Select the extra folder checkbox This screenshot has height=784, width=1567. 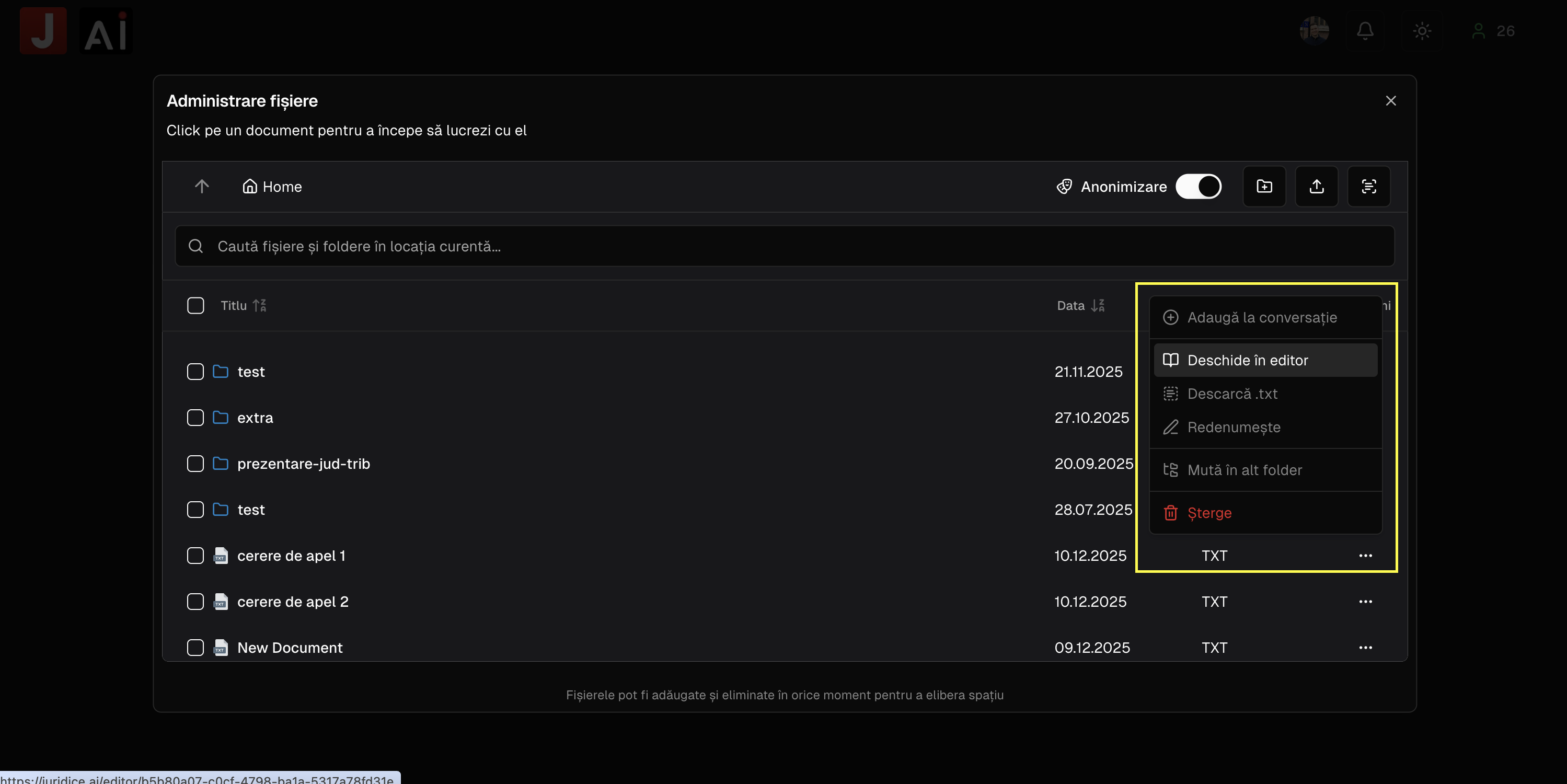[x=195, y=417]
